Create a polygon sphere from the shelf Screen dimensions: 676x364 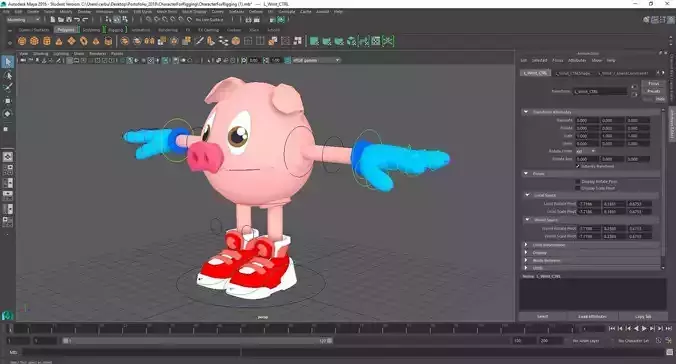[x=22, y=41]
